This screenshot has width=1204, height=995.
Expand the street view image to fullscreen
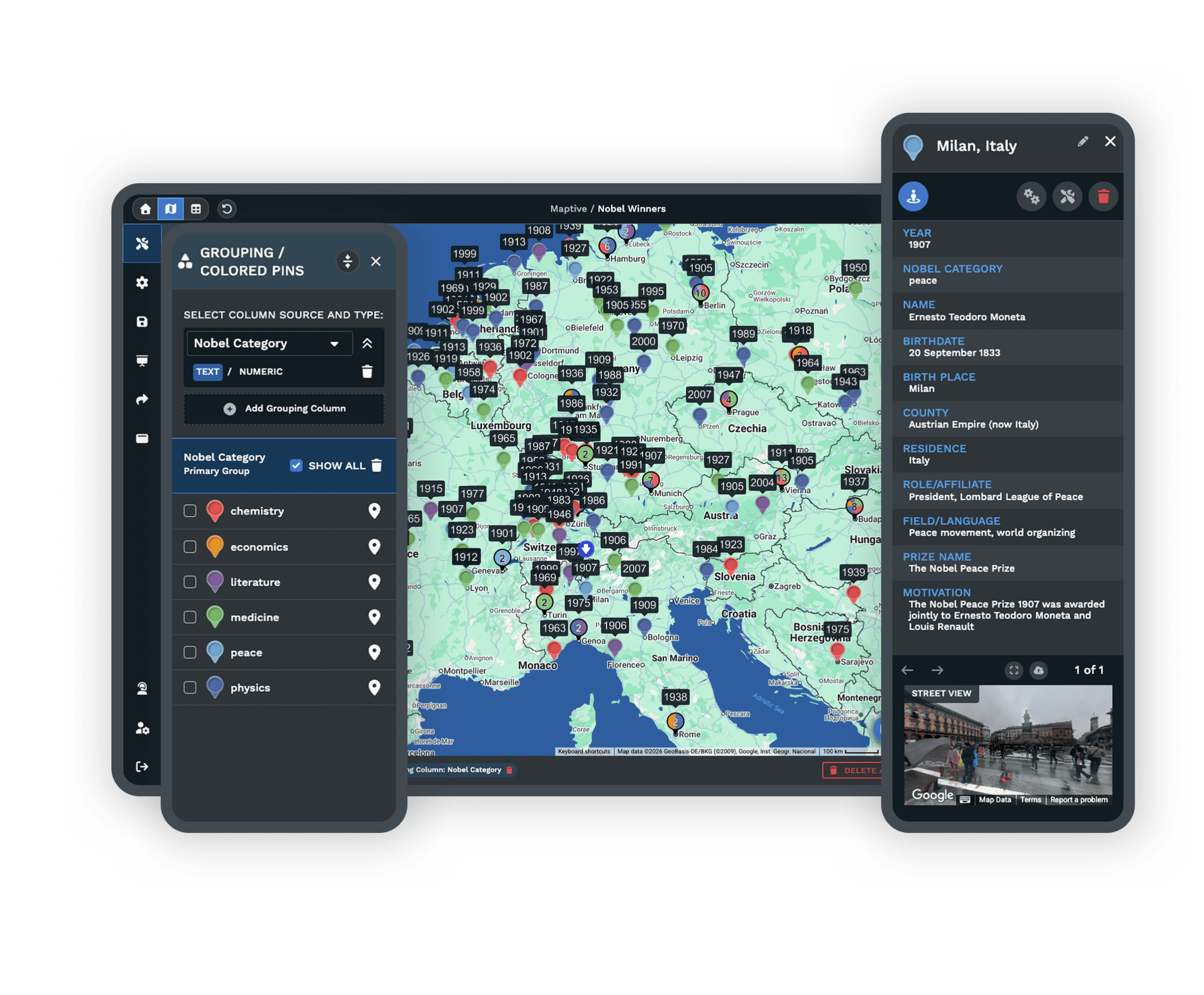(1014, 670)
